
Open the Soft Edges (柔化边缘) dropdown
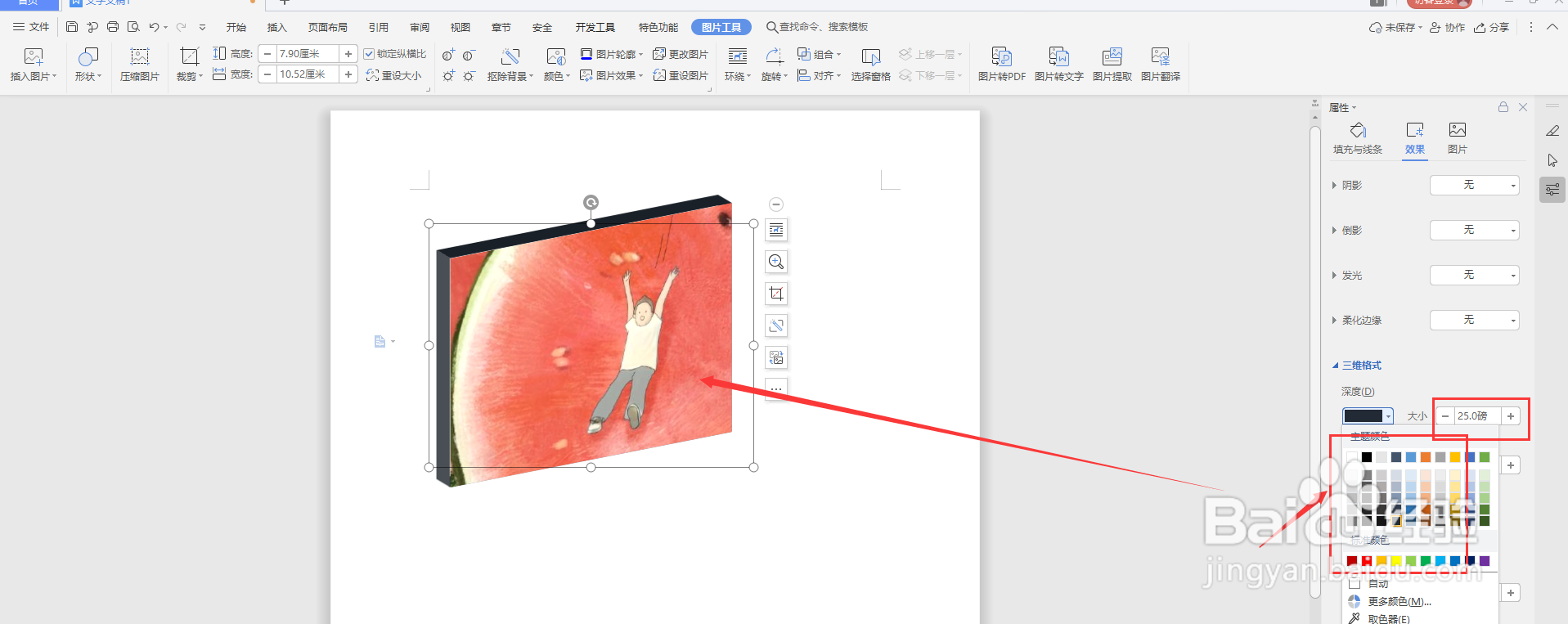coord(1474,321)
